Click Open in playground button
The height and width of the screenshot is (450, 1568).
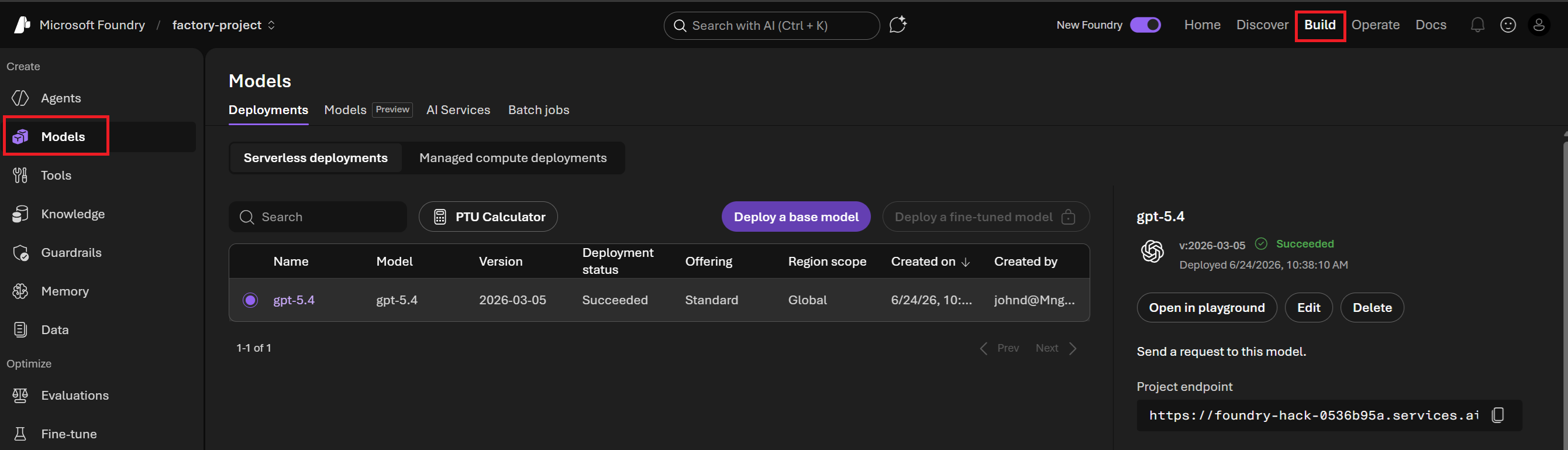(x=1207, y=308)
